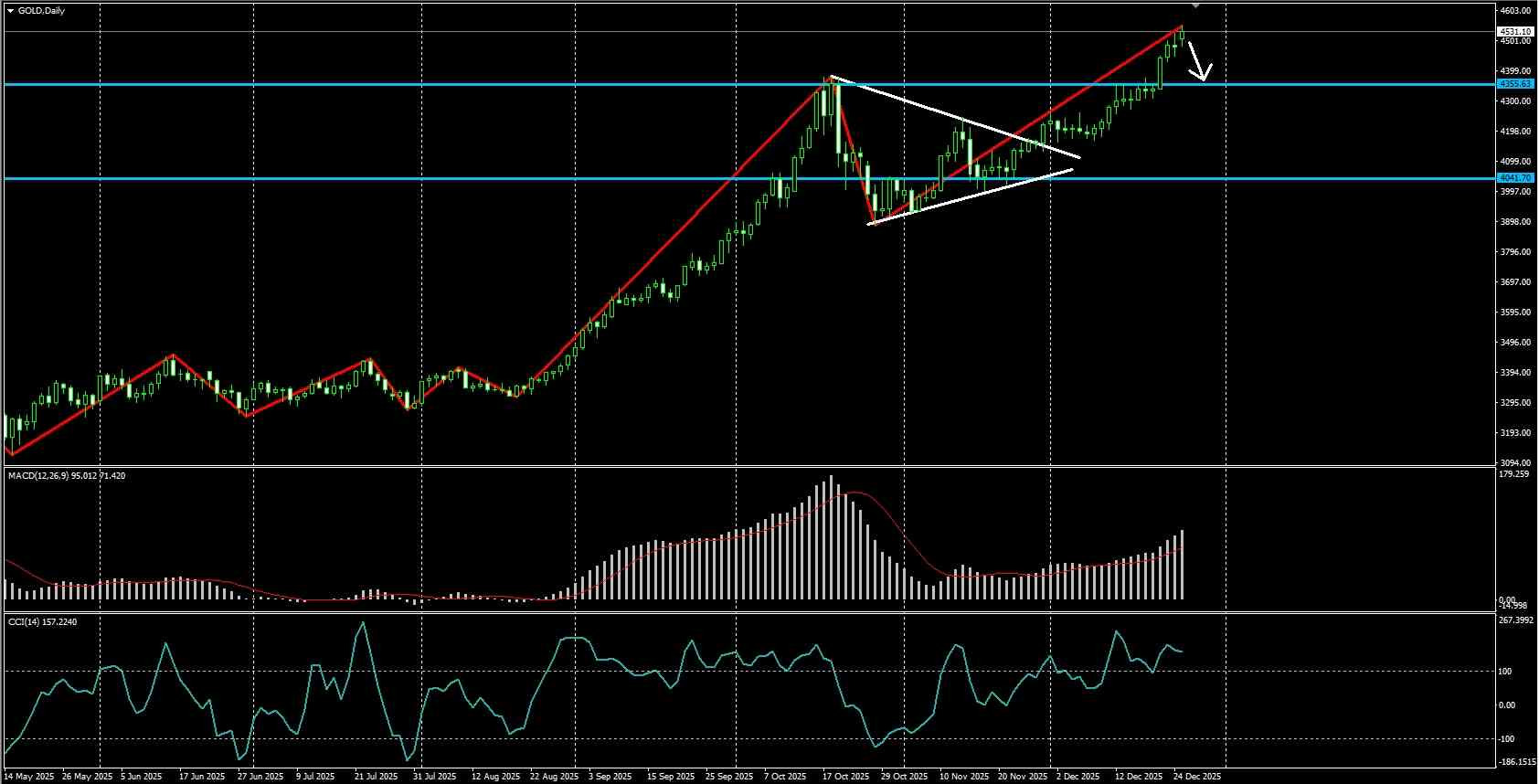The height and width of the screenshot is (784, 1539).
Task: Click the 3 Sep 2025 date label
Action: (x=610, y=777)
